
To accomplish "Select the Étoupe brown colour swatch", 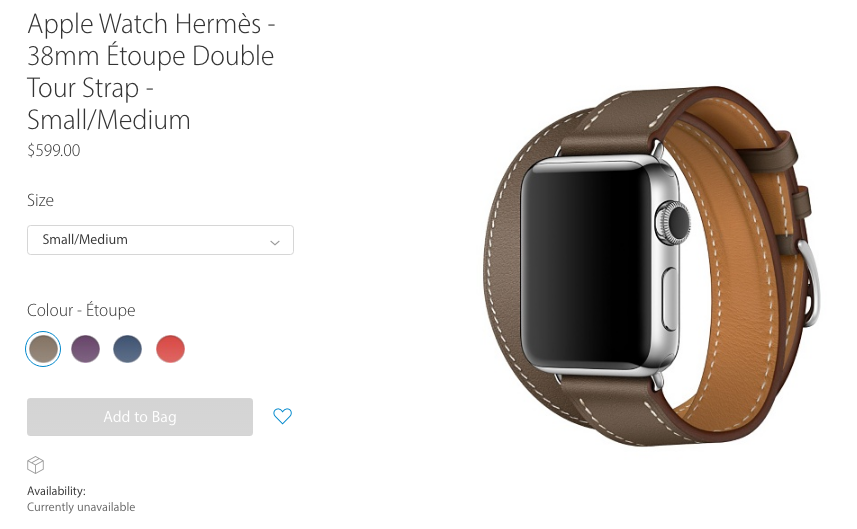I will 43,349.
